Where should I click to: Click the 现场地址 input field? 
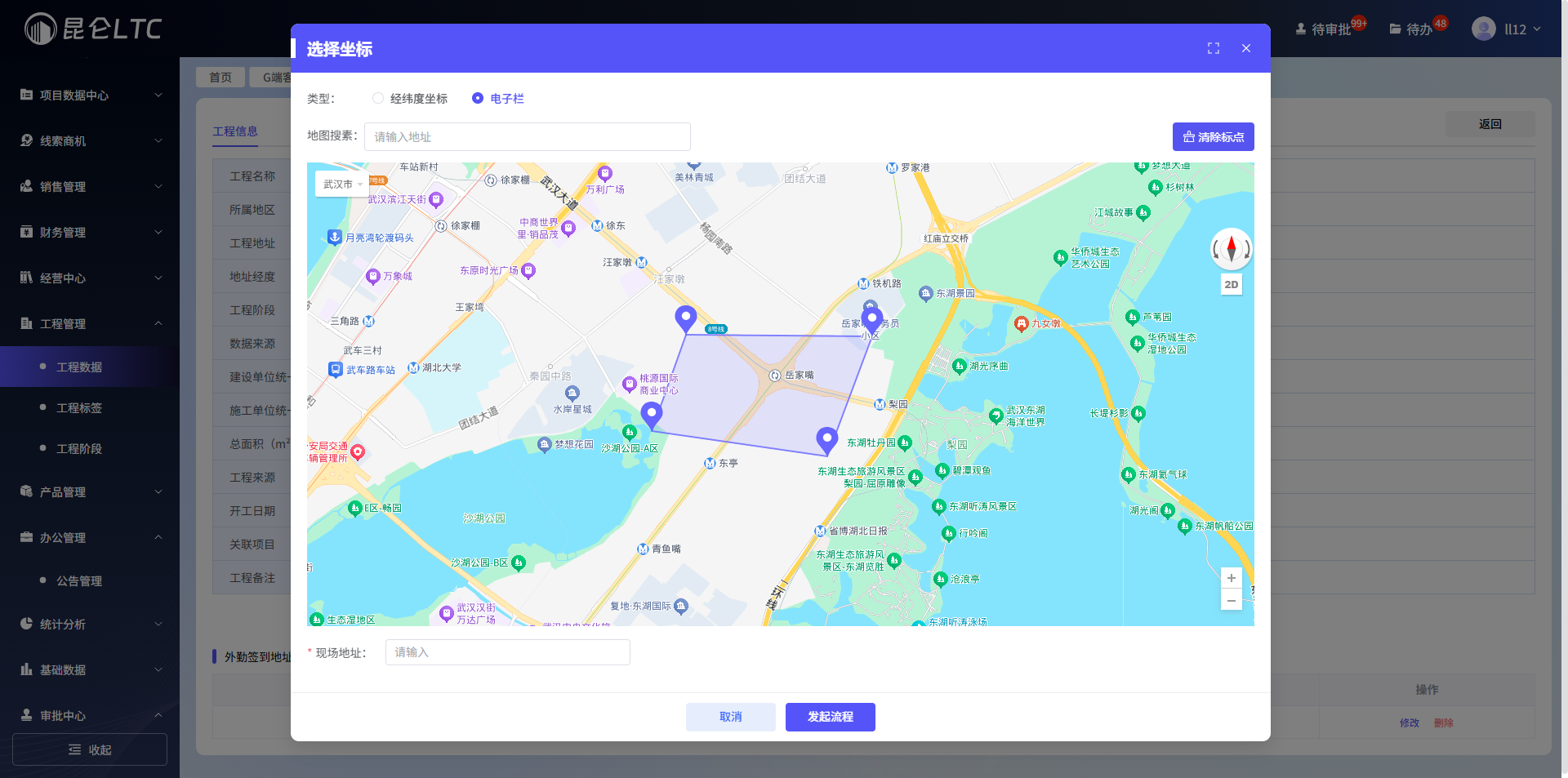tap(506, 652)
